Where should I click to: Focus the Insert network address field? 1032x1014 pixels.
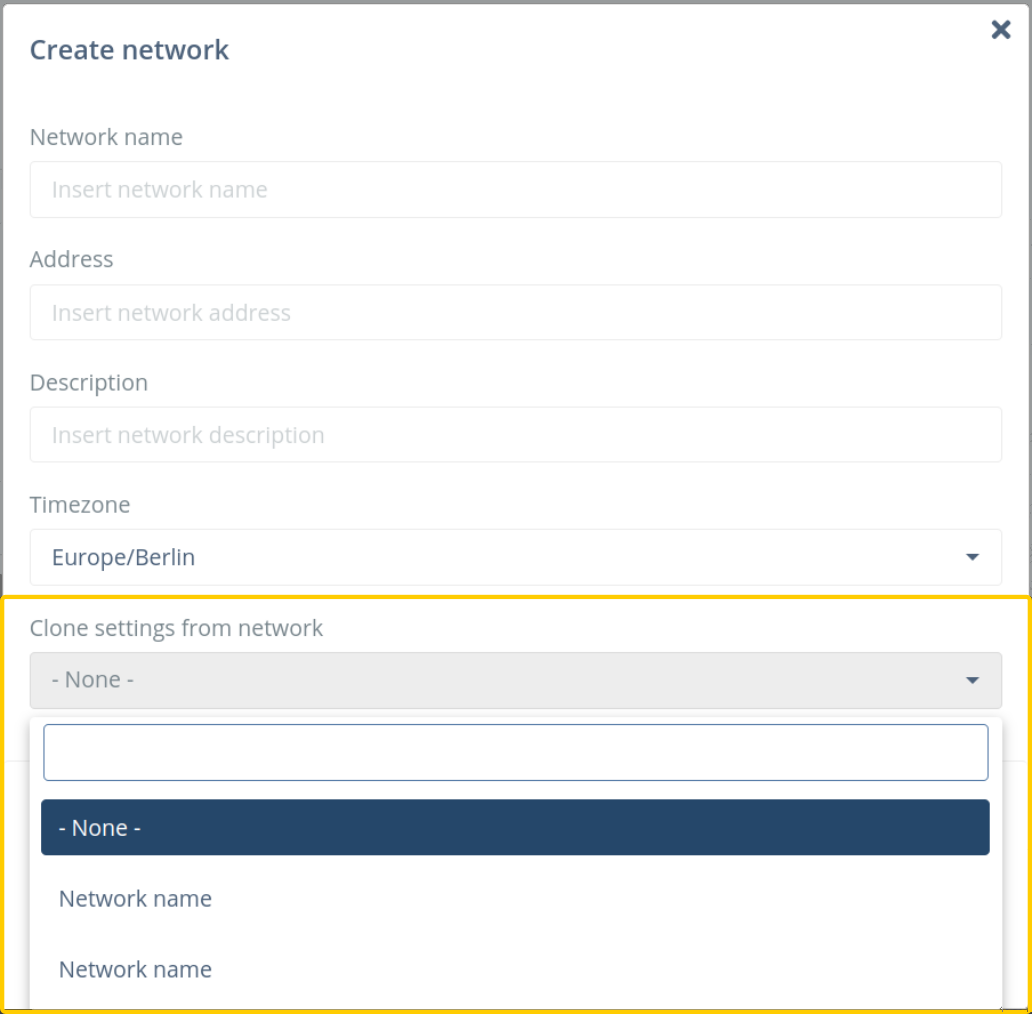click(515, 313)
